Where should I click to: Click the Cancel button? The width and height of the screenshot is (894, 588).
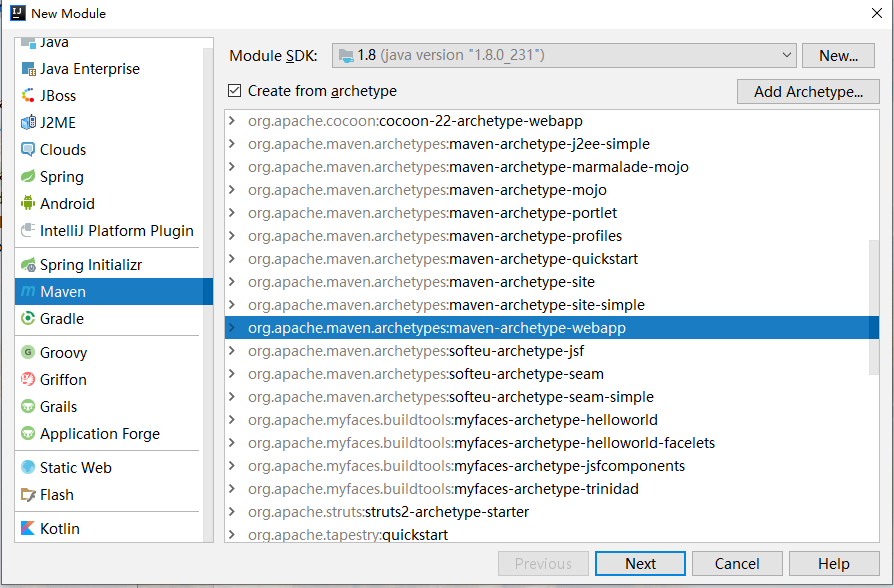(737, 563)
